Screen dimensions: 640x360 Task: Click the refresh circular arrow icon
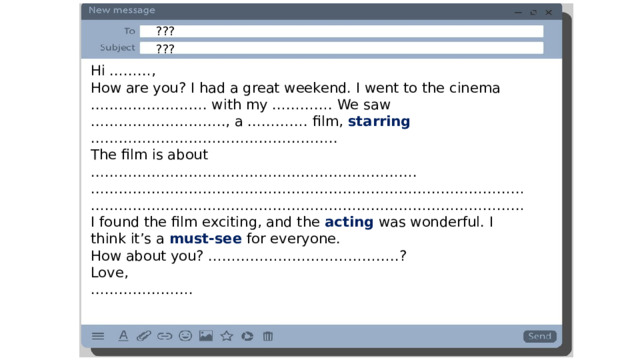[247, 336]
